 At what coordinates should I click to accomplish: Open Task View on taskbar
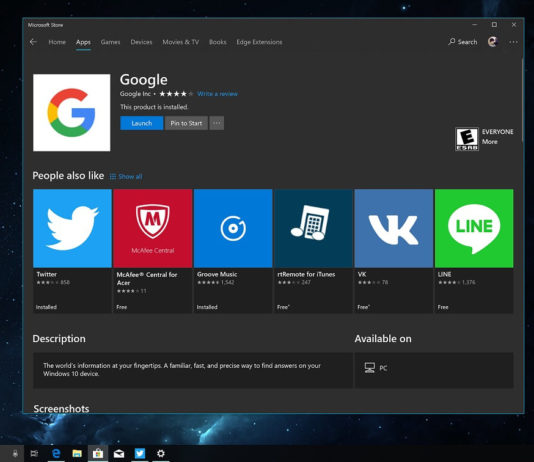(x=34, y=453)
